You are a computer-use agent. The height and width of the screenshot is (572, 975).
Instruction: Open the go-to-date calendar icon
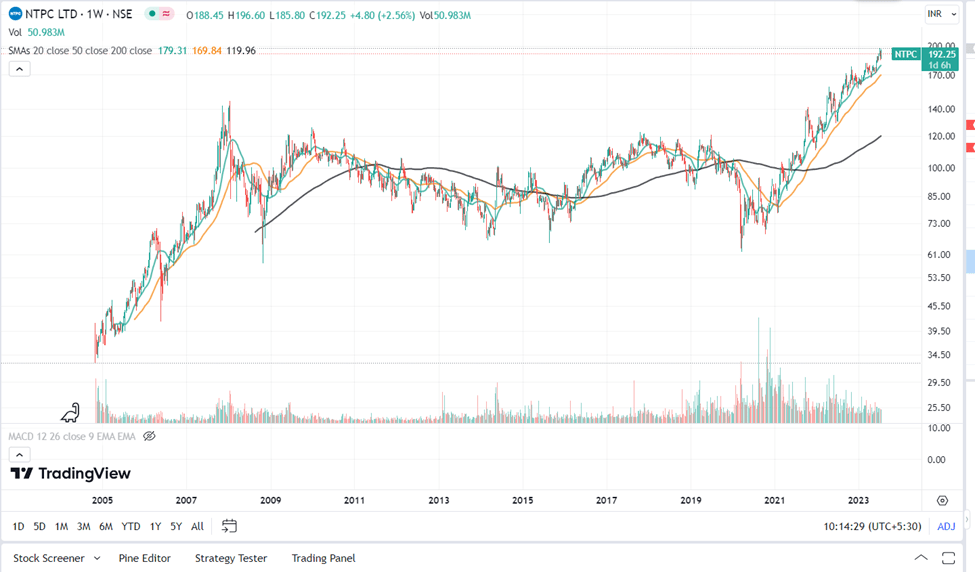[x=229, y=526]
